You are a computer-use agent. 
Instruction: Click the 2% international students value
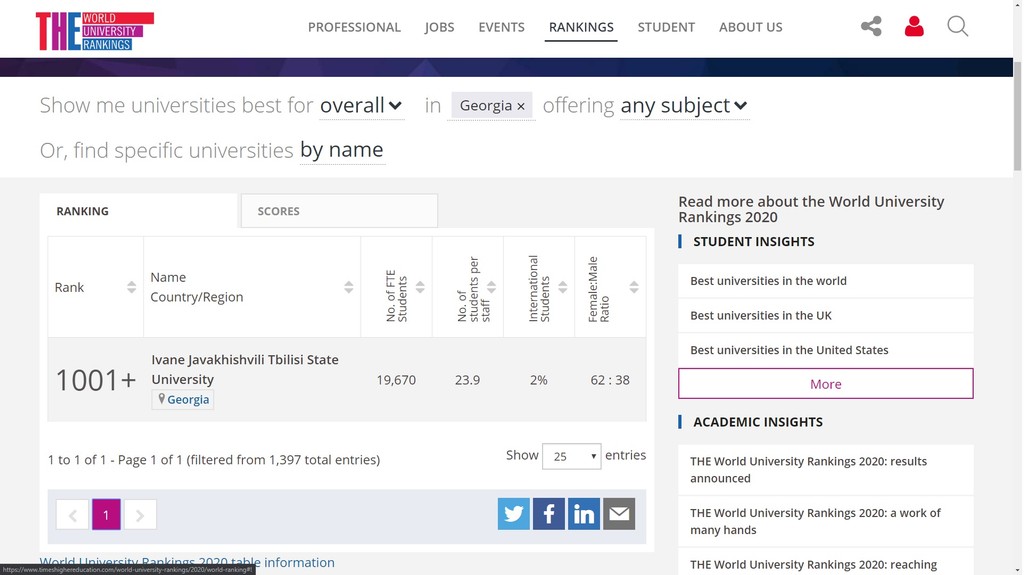coord(539,380)
